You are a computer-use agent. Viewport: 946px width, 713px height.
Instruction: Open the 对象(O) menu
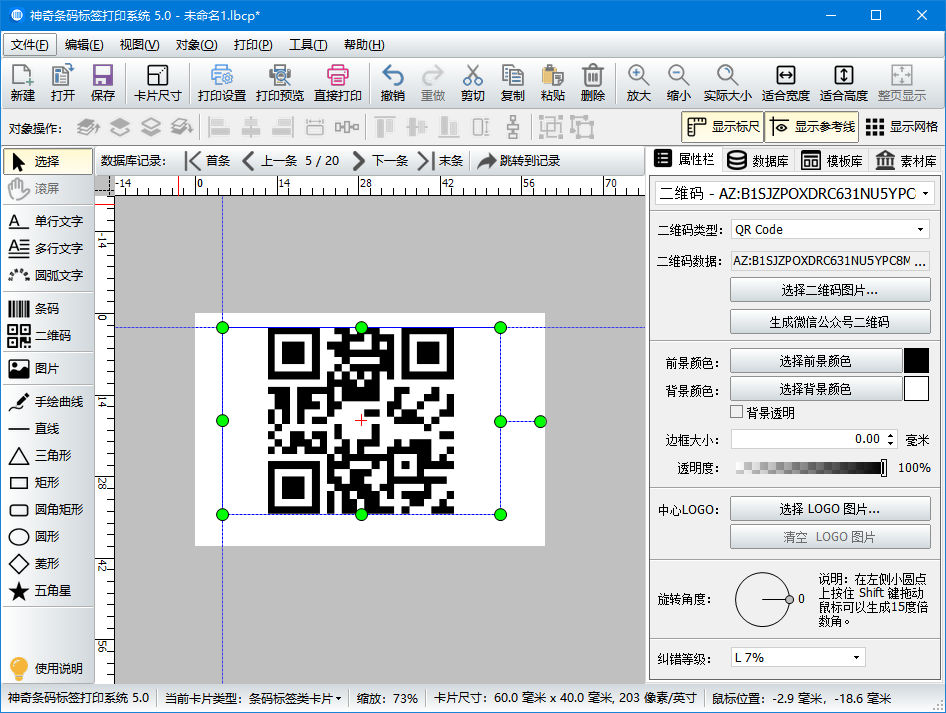point(196,45)
